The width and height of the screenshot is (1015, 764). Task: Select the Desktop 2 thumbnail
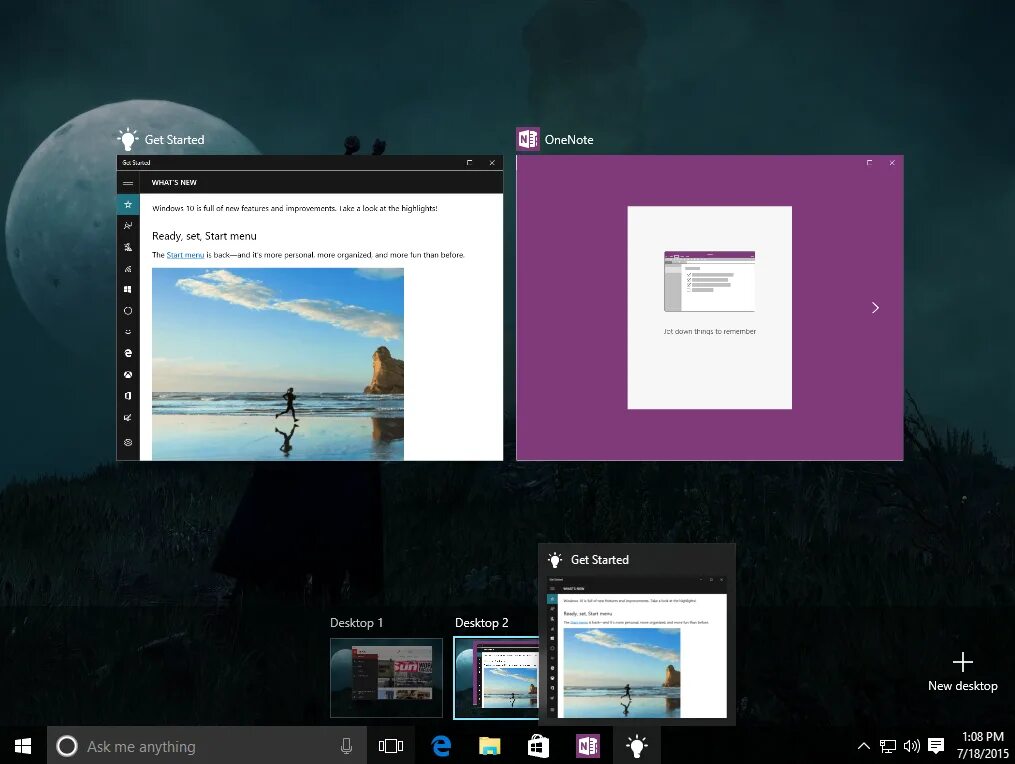tap(496, 678)
